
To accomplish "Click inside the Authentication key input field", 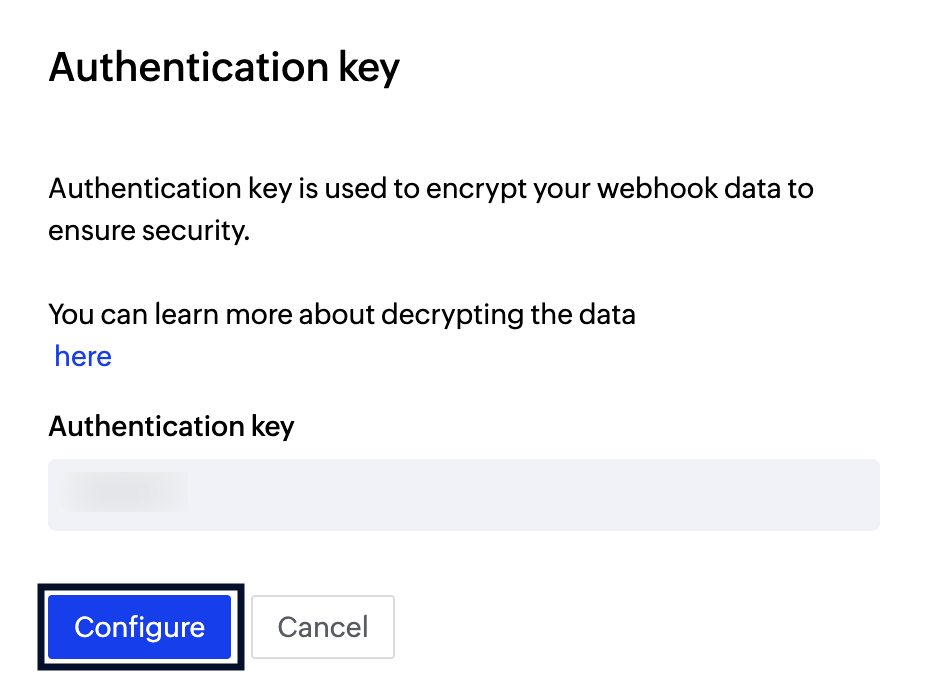I will pos(463,494).
